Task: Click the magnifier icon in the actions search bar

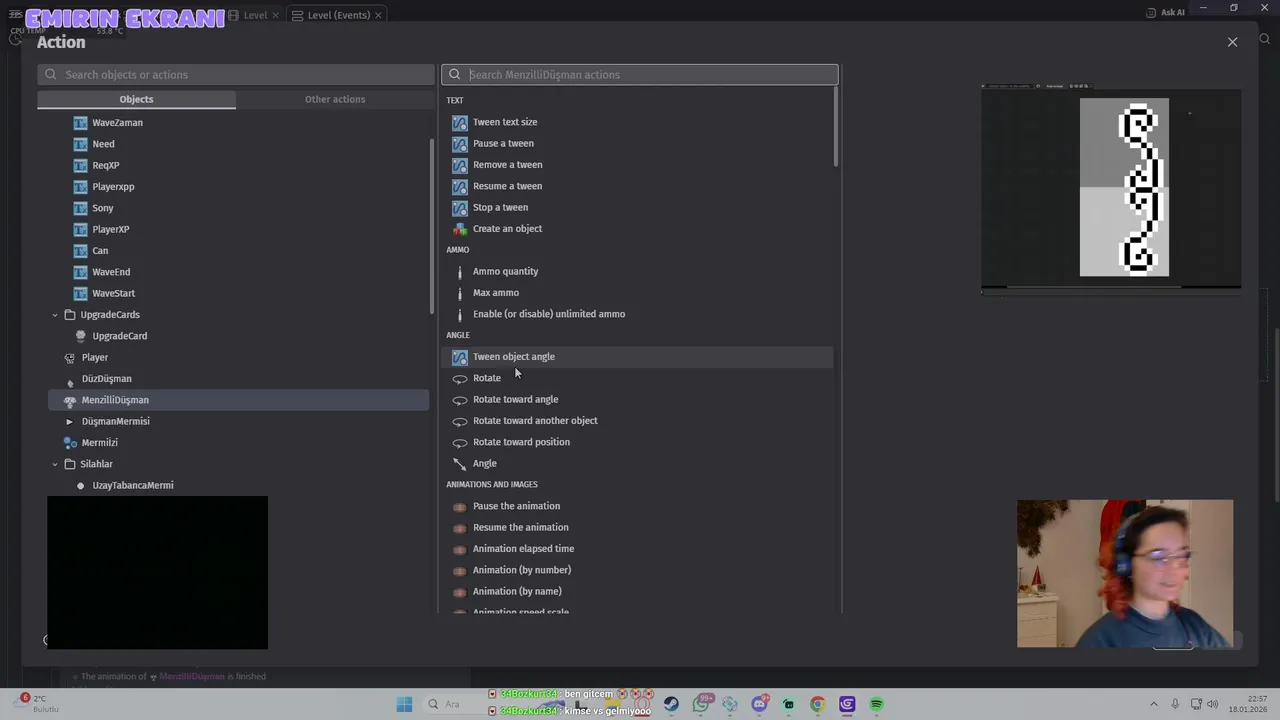Action: coord(454,74)
